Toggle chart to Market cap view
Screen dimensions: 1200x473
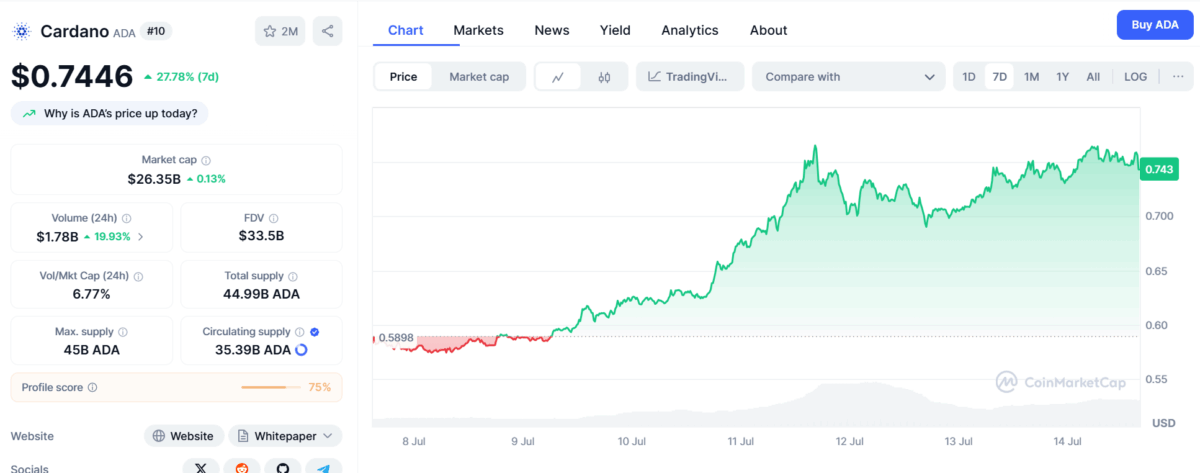coord(479,77)
